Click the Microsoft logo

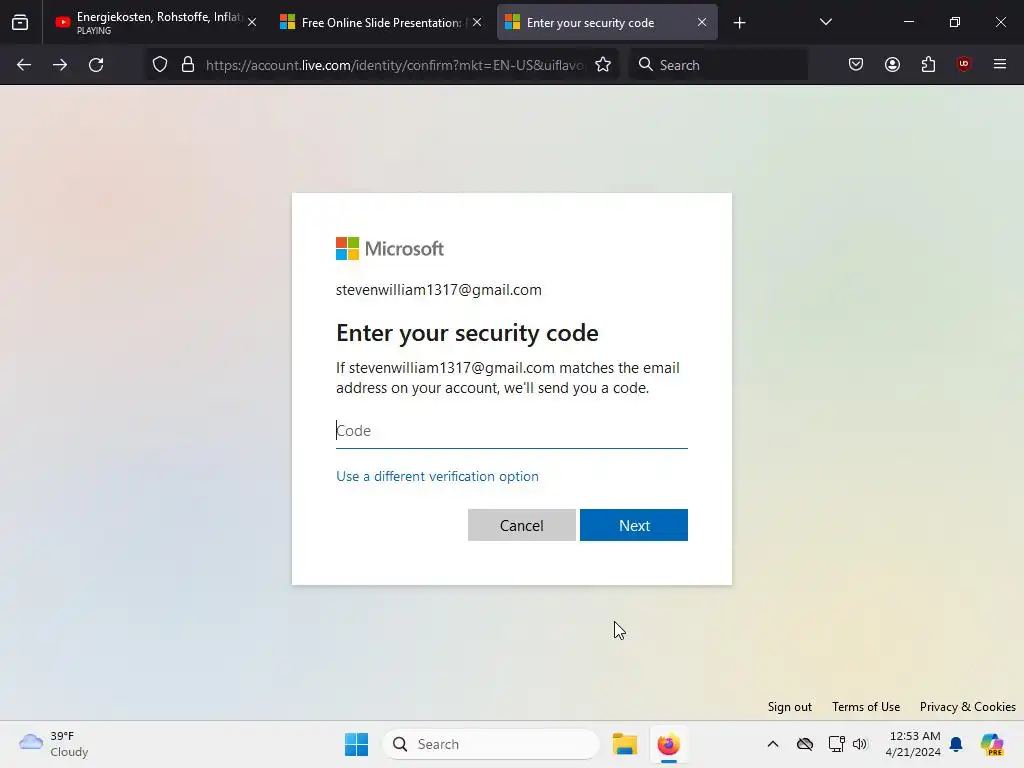coord(389,248)
